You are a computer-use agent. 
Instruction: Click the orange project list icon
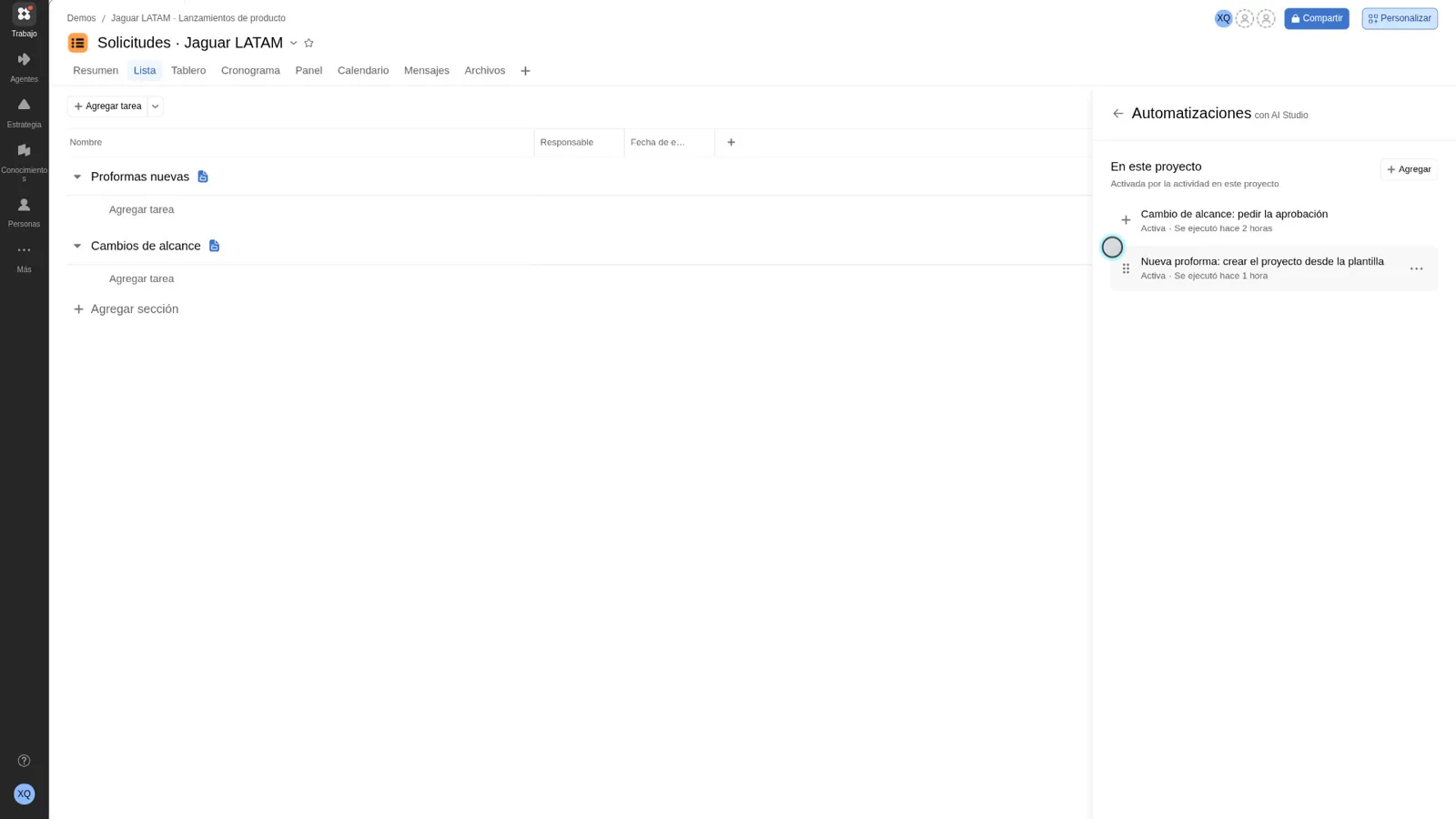pyautogui.click(x=78, y=43)
